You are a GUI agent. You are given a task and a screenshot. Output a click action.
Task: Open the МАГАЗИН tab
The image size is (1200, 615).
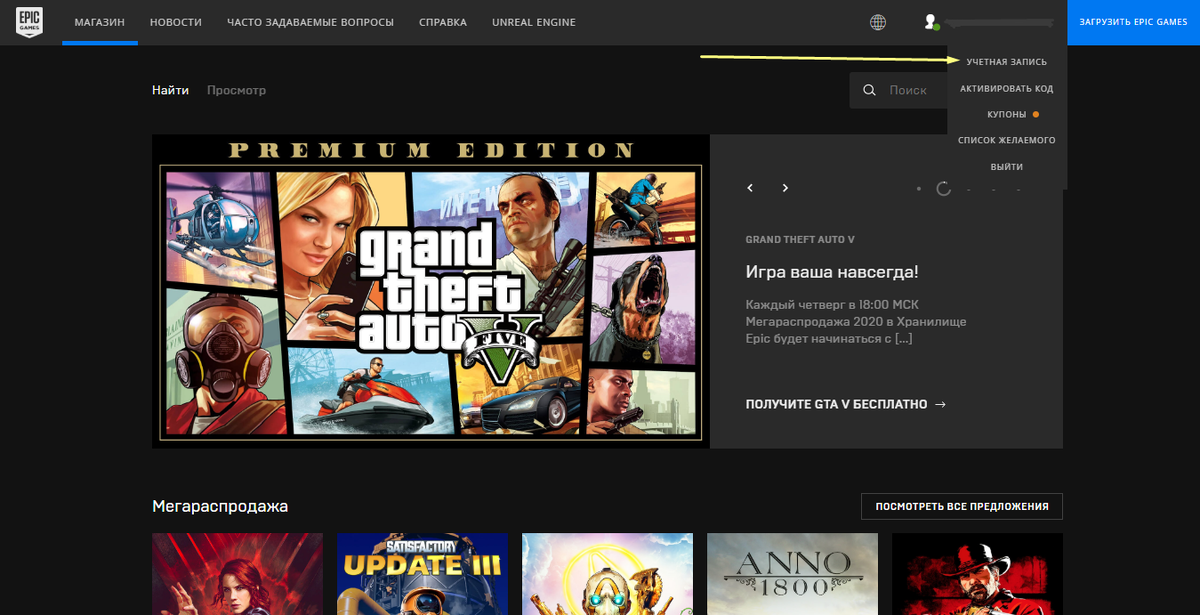(x=99, y=22)
